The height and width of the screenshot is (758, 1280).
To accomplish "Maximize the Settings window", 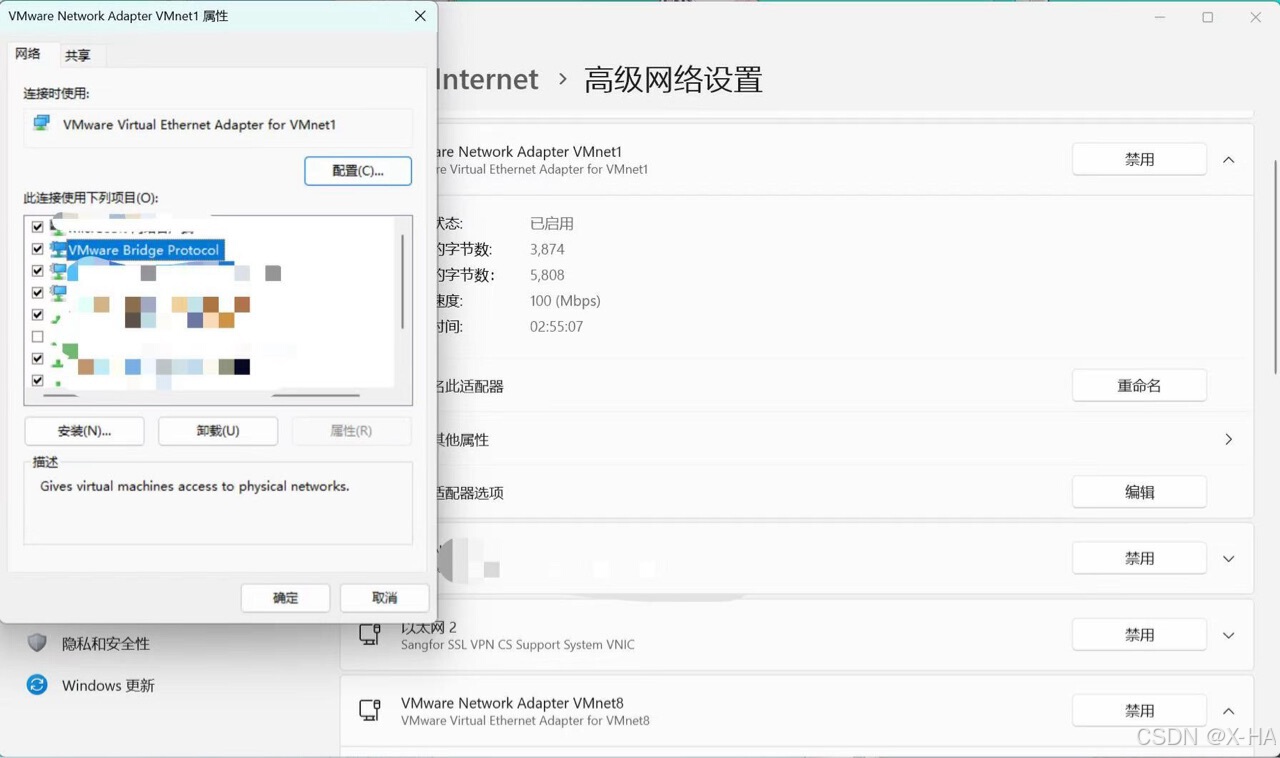I will [1207, 17].
